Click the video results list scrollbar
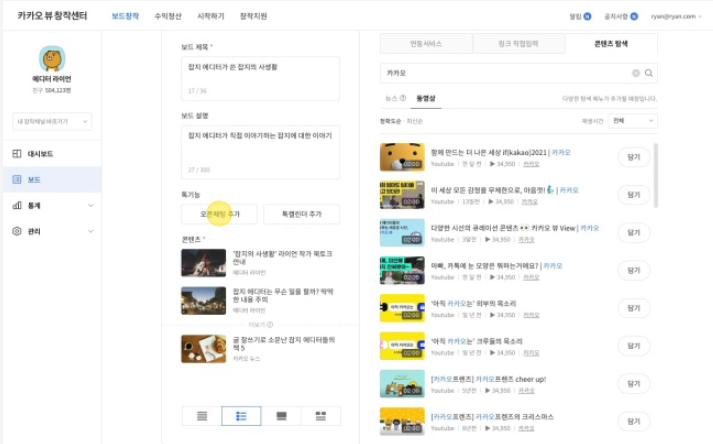 pyautogui.click(x=655, y=176)
